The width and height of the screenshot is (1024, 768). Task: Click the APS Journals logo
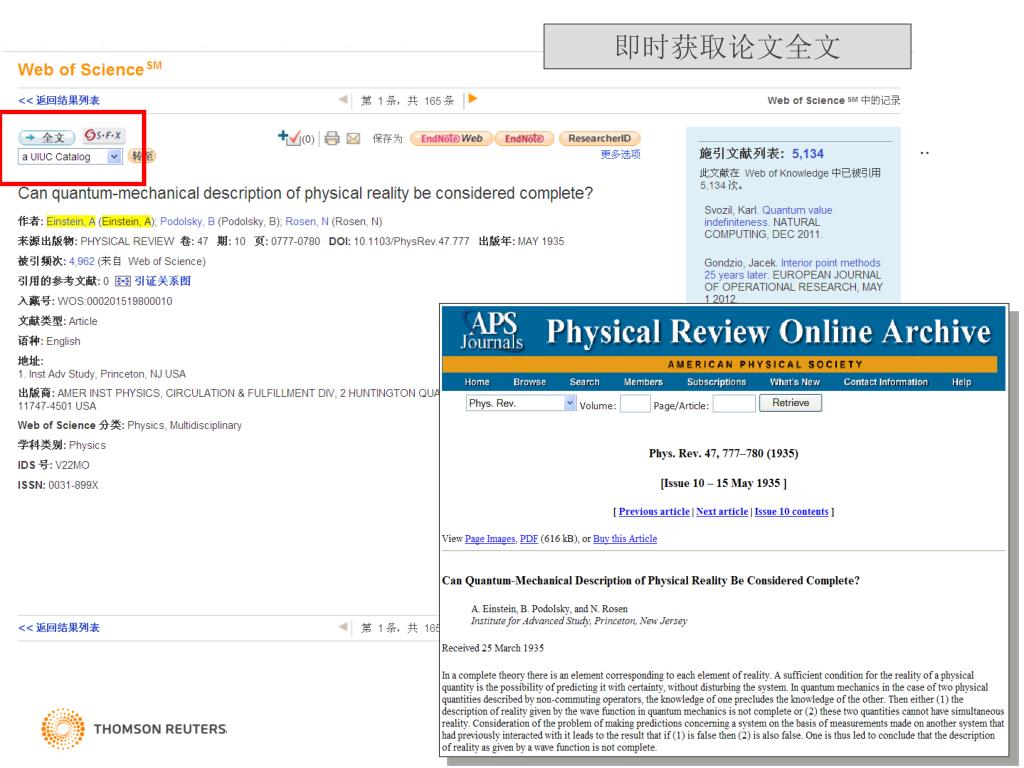(x=492, y=331)
